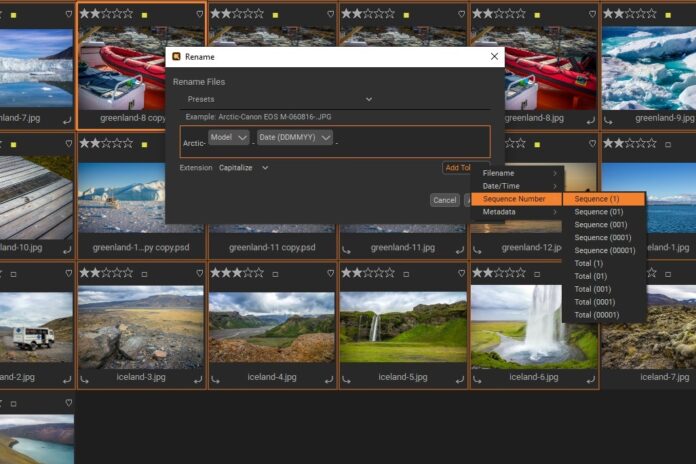Open the Model token dropdown
The height and width of the screenshot is (464, 696).
pyautogui.click(x=228, y=138)
